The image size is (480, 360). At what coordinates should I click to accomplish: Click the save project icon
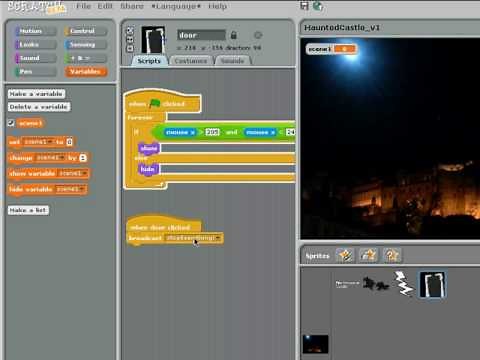point(304,6)
